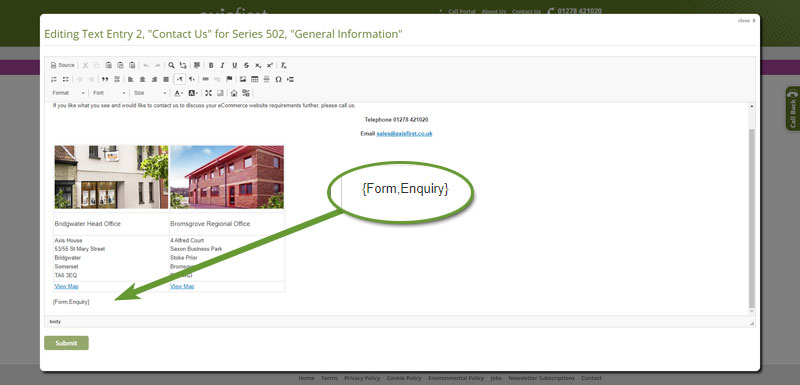Add an anchor with flag icon
The image size is (800, 385).
coord(229,79)
